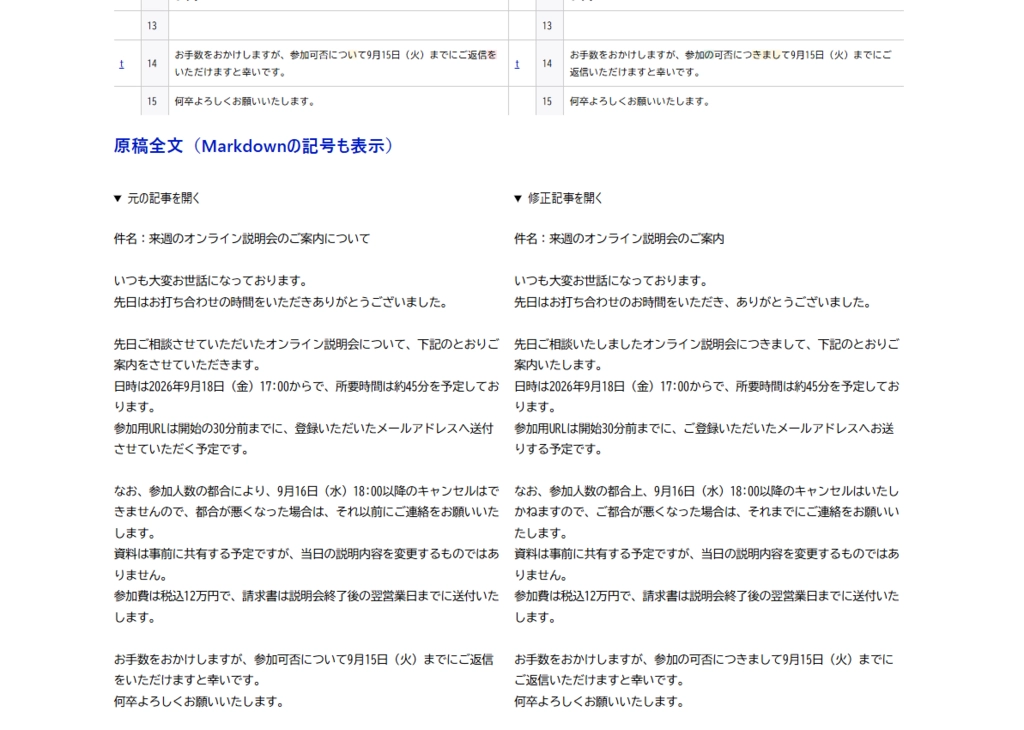1024x730 pixels.
Task: Click 何卒よろしくお願いいたします in revised diff row 15
Action: (x=640, y=102)
